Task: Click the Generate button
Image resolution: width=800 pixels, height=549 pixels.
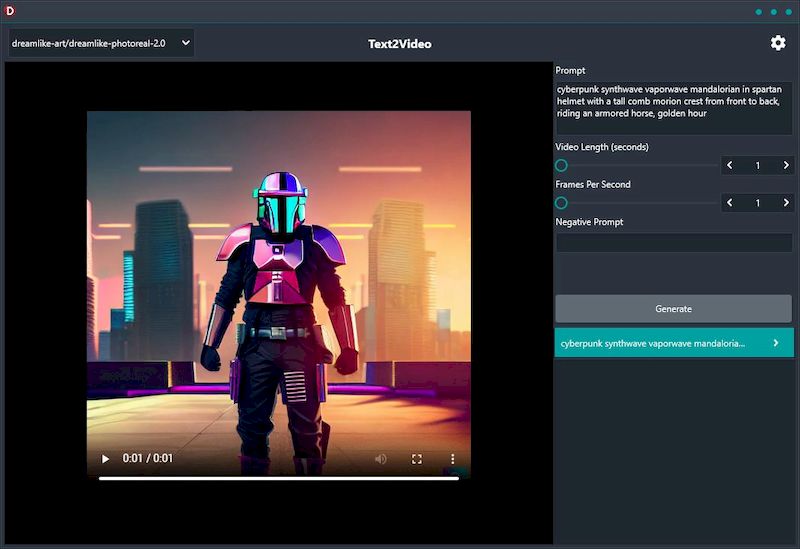Action: point(673,309)
